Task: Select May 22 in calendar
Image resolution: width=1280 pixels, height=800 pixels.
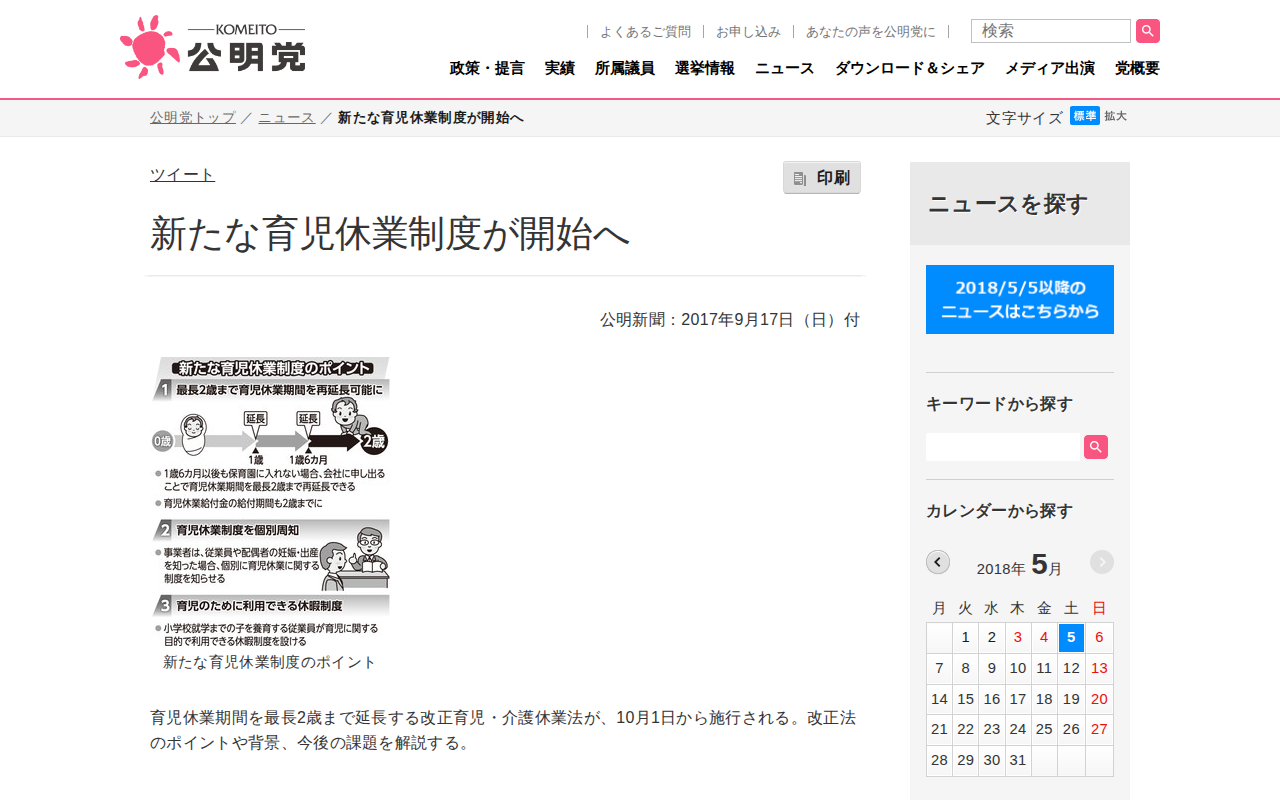Action: pyautogui.click(x=965, y=729)
